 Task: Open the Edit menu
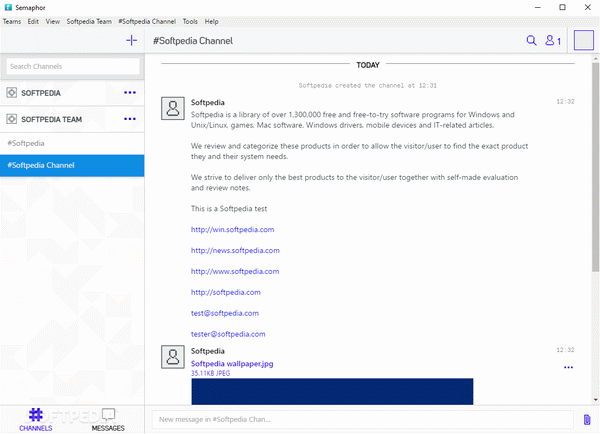tap(33, 21)
